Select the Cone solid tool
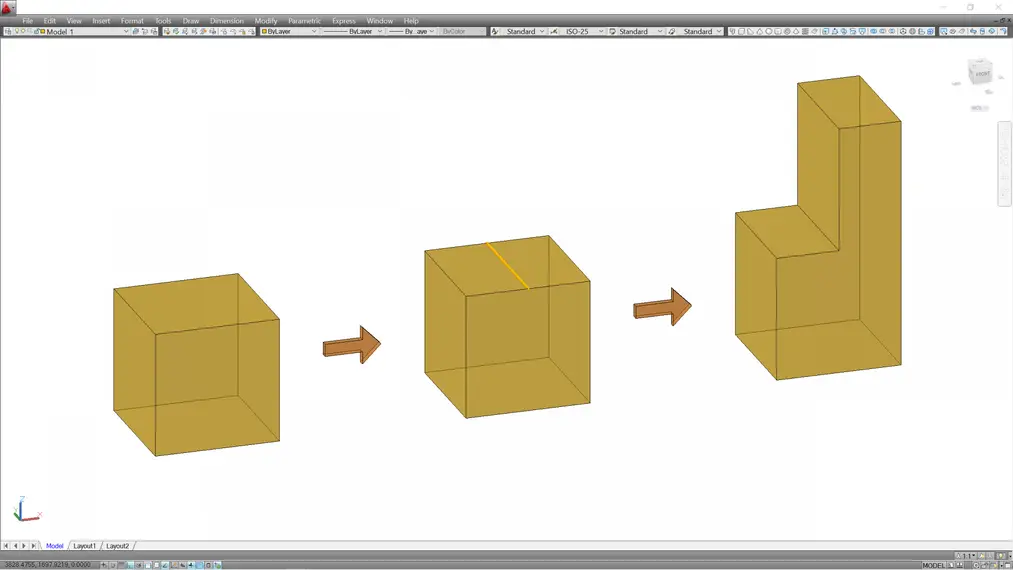 pyautogui.click(x=758, y=32)
